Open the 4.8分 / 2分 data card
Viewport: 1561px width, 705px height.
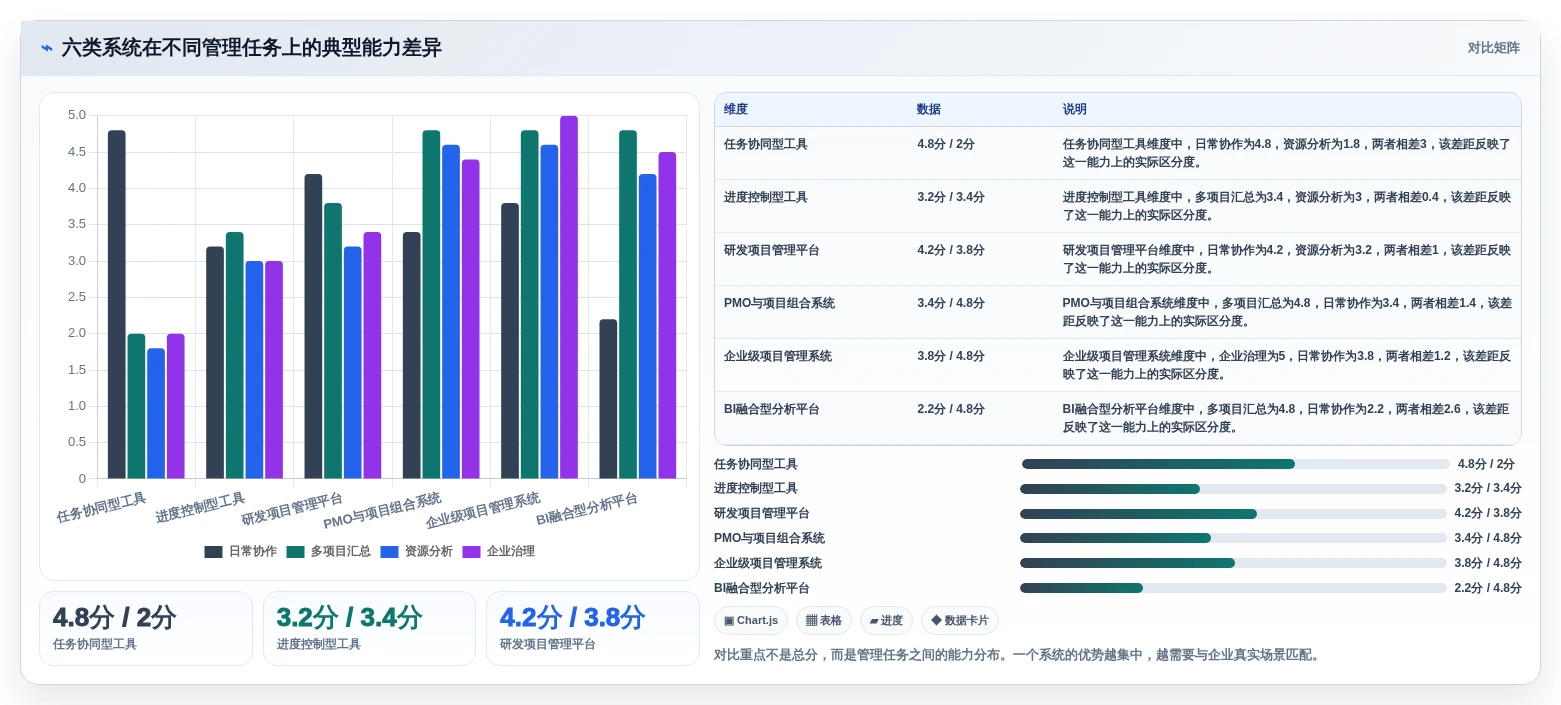point(146,628)
